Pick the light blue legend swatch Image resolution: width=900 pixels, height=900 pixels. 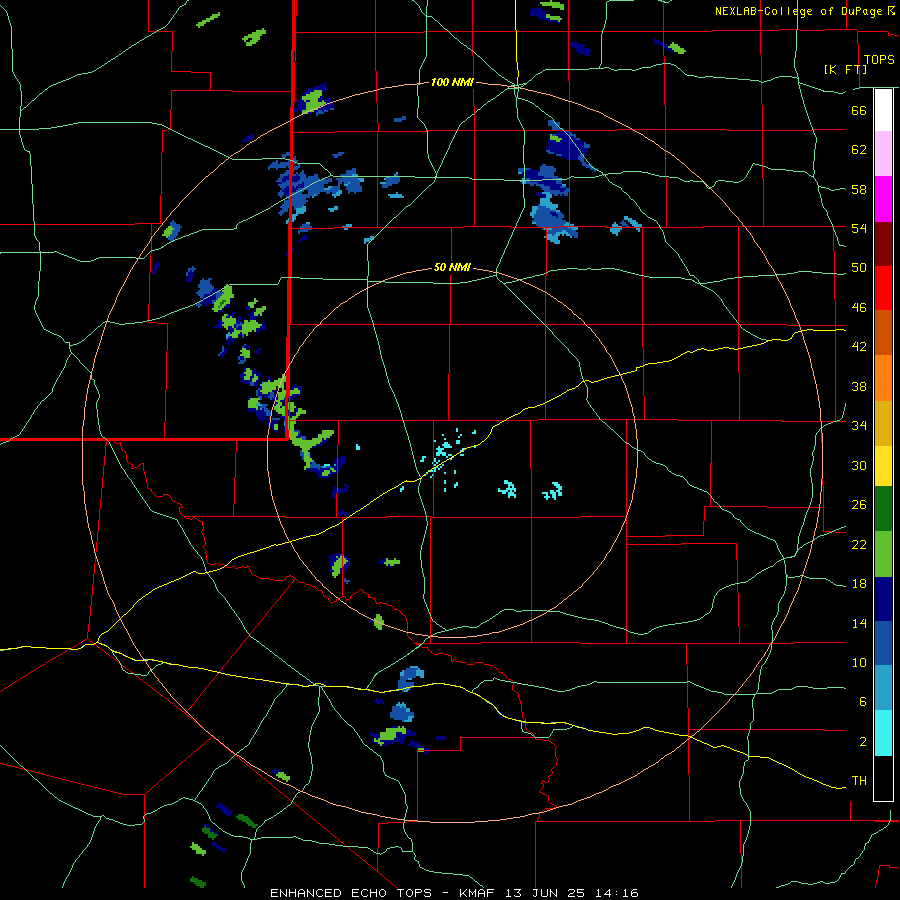coord(883,688)
